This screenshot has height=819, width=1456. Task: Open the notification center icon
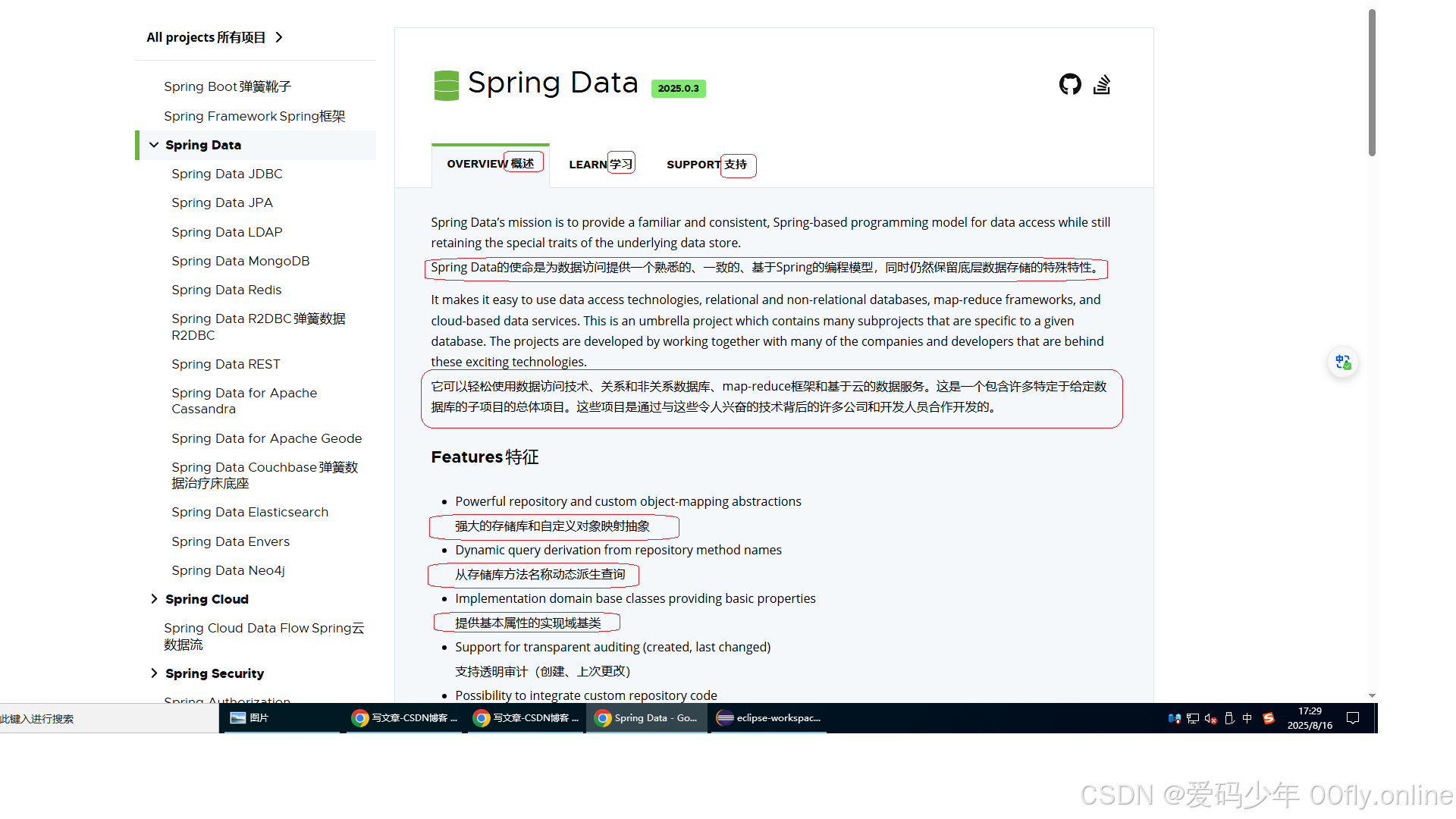(x=1353, y=718)
